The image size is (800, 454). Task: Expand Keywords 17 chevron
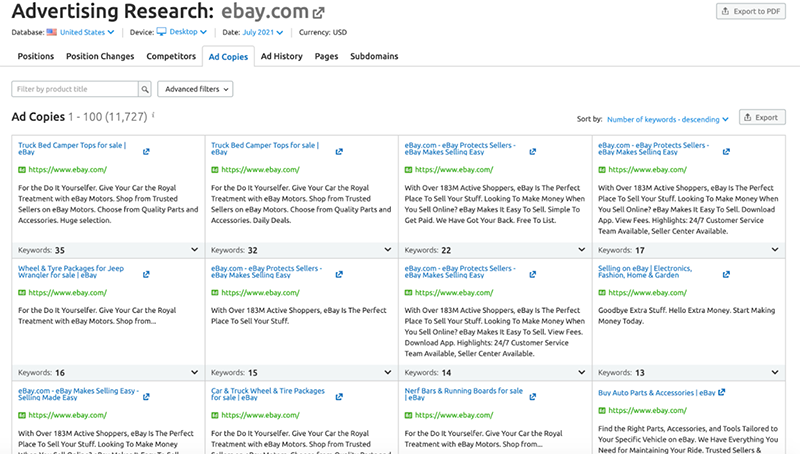pos(775,249)
